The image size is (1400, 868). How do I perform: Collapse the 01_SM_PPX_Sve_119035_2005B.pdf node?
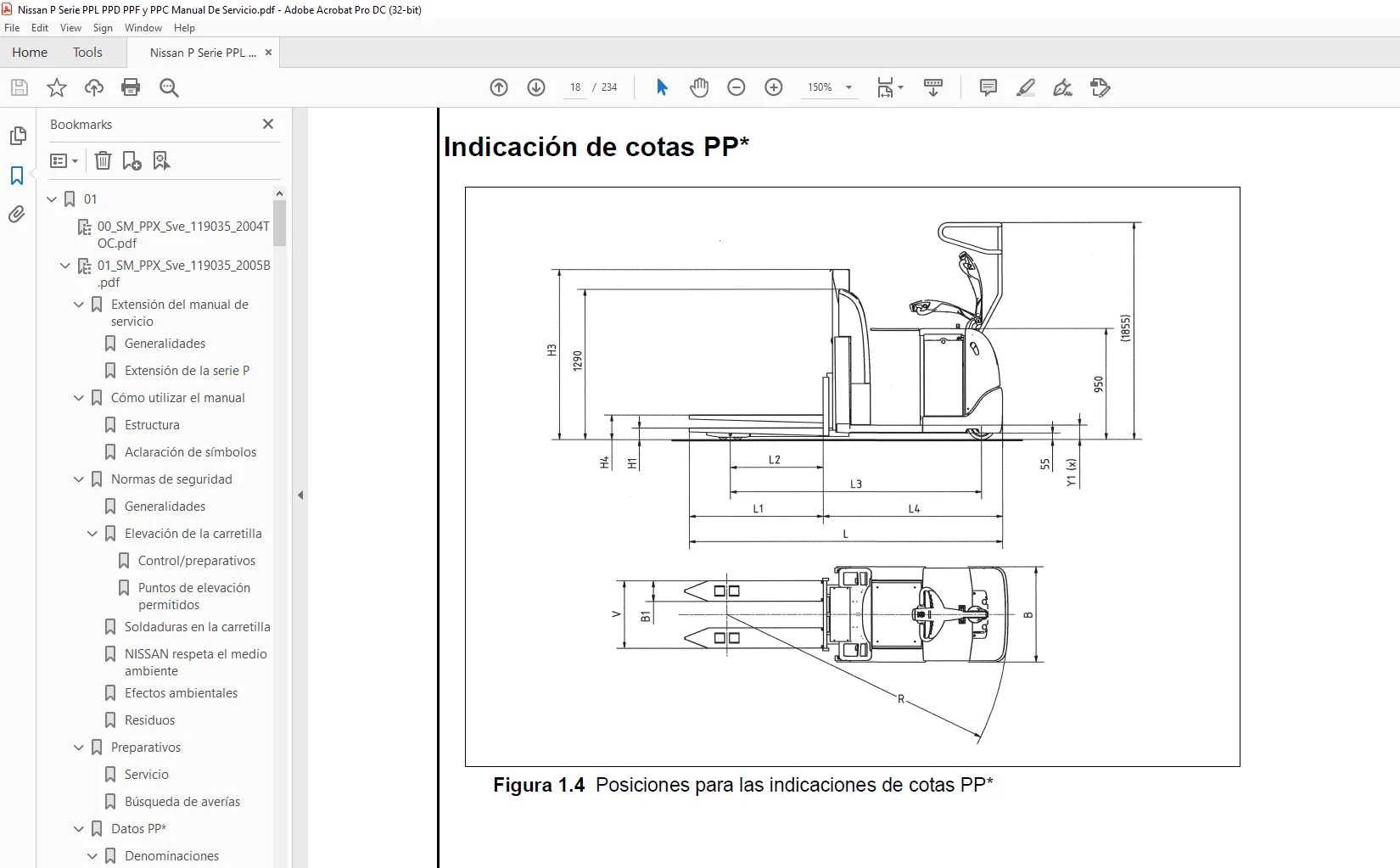[65, 266]
